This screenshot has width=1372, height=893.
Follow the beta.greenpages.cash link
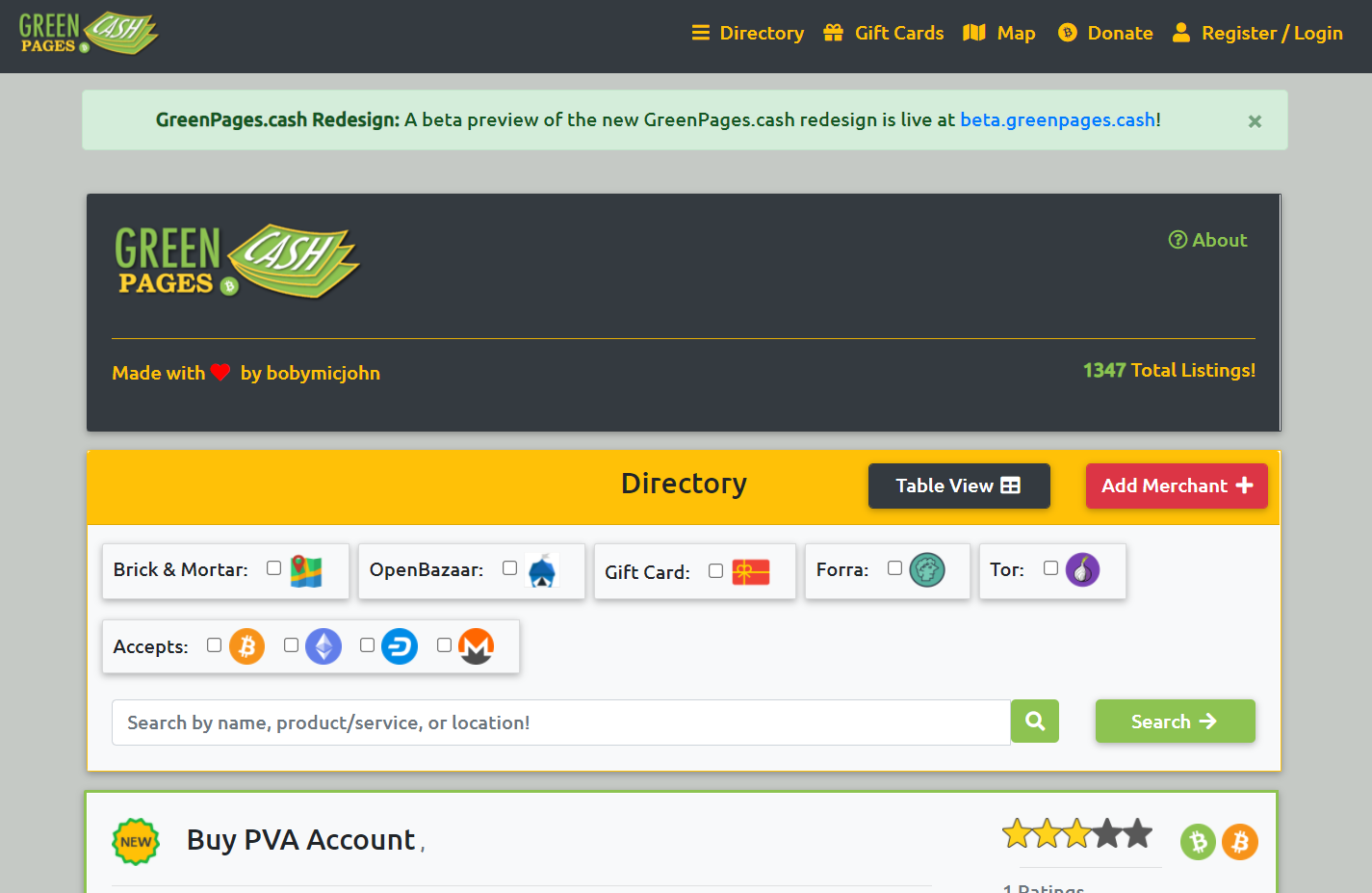pyautogui.click(x=1057, y=119)
